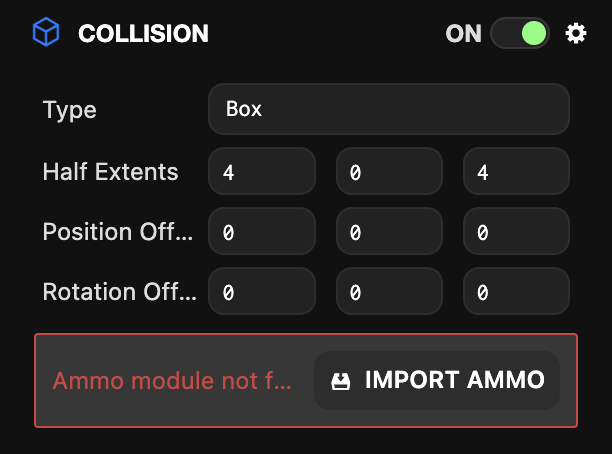Viewport: 612px width, 454px height.
Task: Click the truncated Rotation Offset label
Action: 118,292
